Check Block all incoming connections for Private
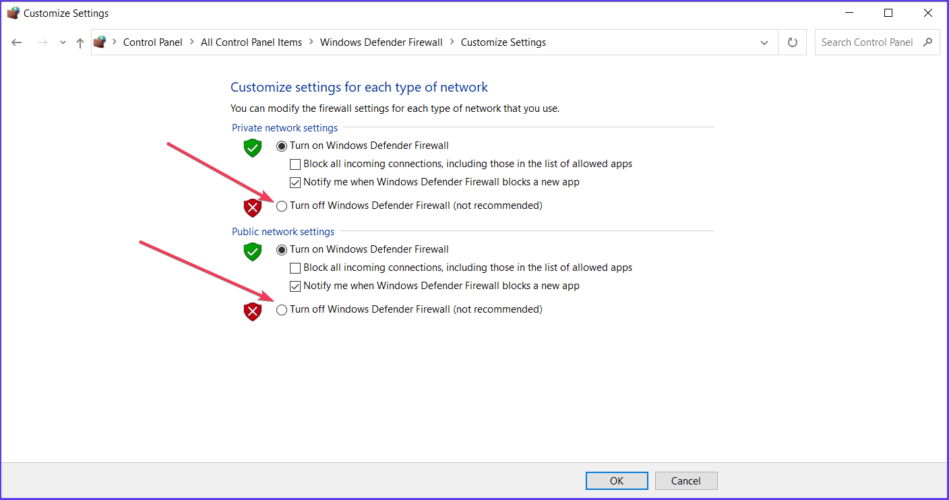This screenshot has width=949, height=500. pos(295,164)
